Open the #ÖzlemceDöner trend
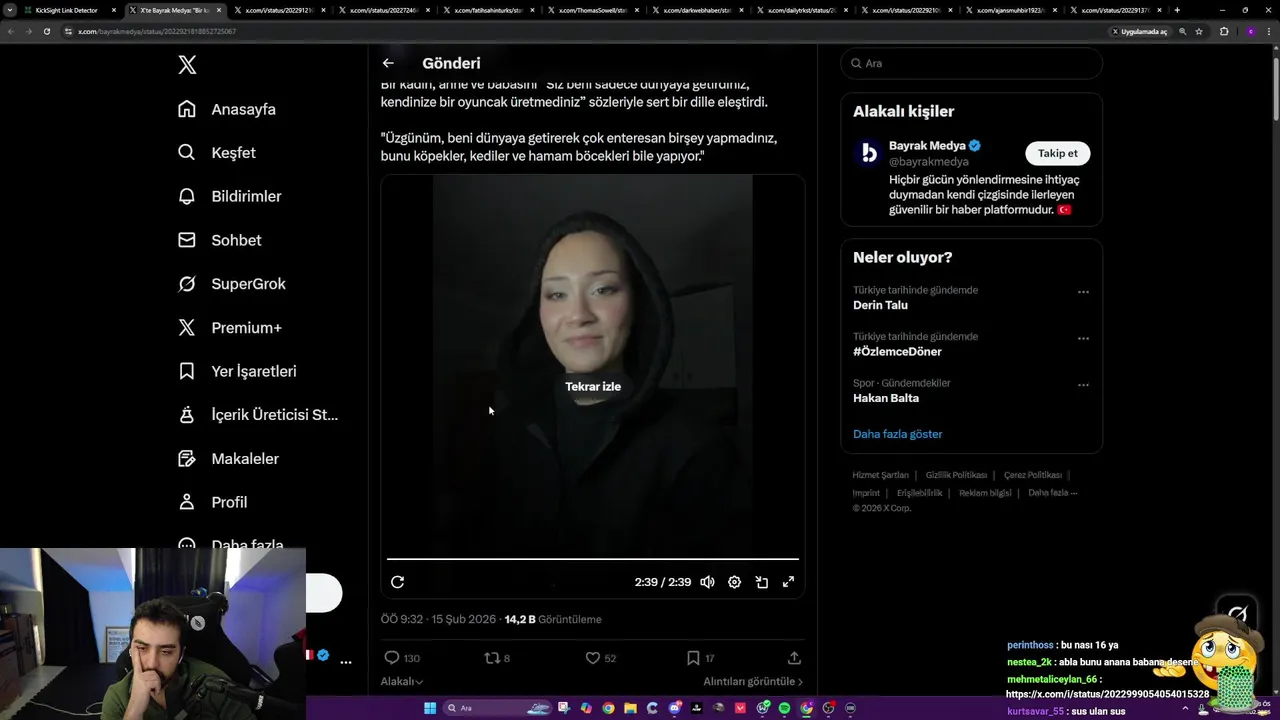This screenshot has height=720, width=1280. pos(897,351)
